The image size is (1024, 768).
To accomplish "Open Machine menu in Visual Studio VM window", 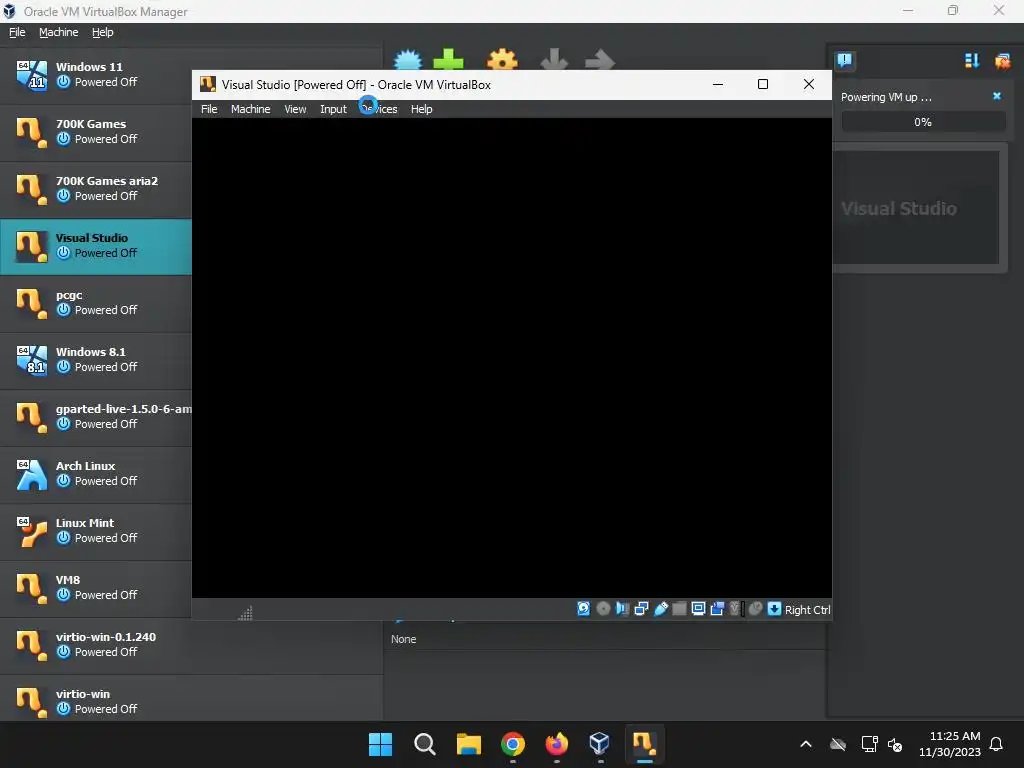I will (250, 109).
